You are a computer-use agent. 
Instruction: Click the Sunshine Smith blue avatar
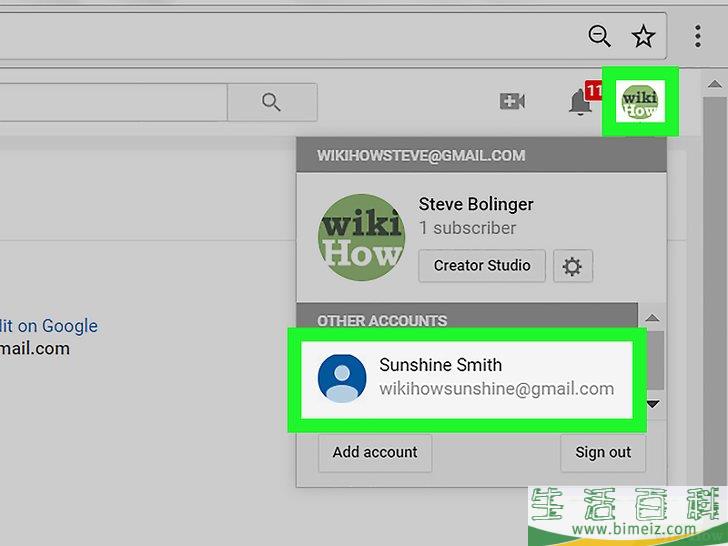(342, 377)
